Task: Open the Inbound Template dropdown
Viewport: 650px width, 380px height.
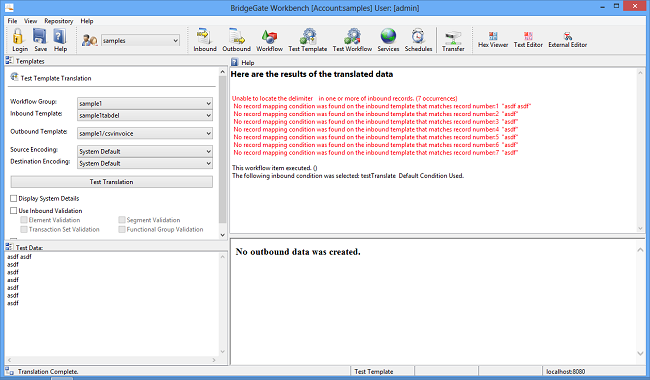Action: 145,115
